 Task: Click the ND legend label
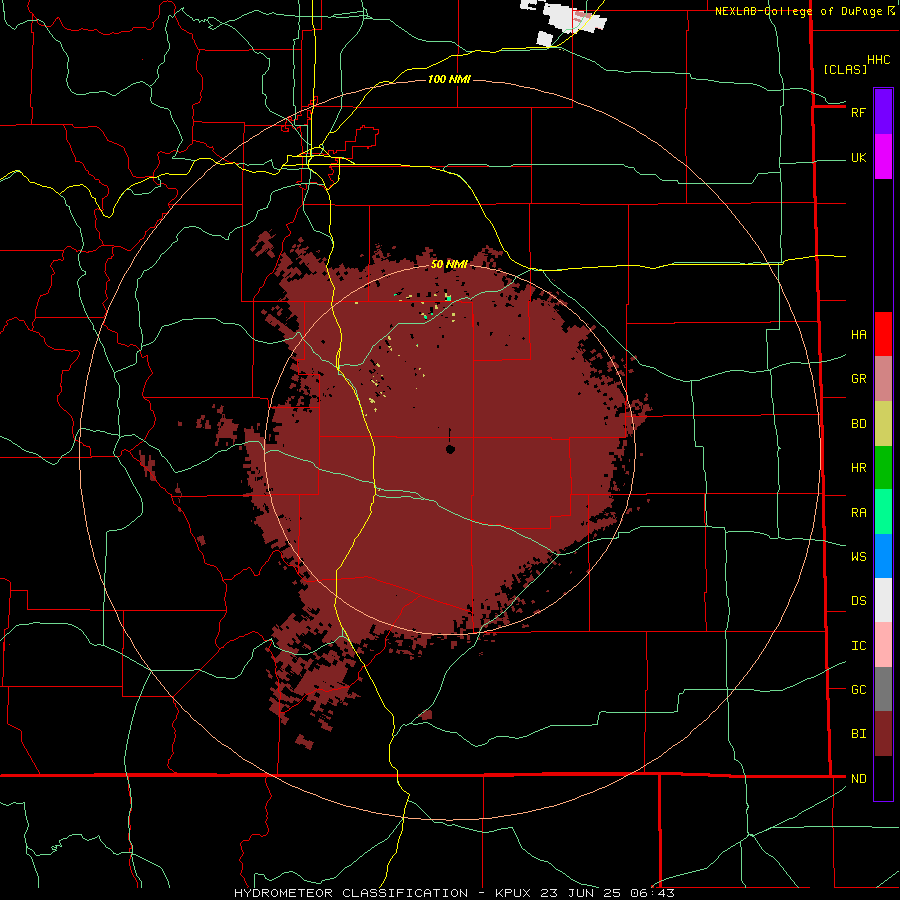tap(858, 779)
